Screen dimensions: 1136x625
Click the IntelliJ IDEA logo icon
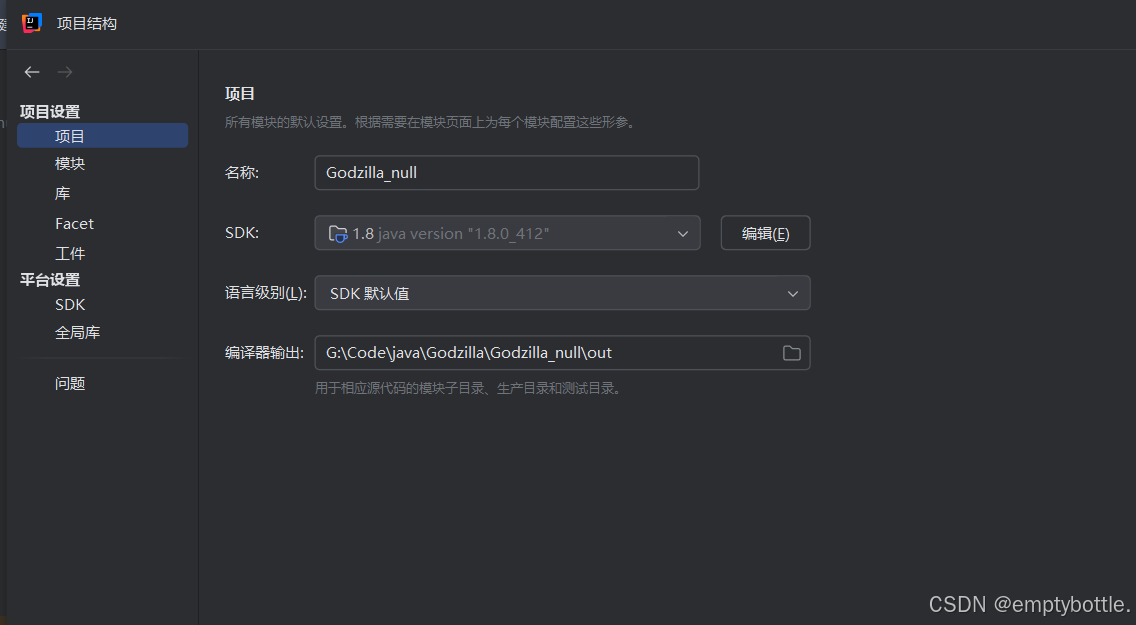30,23
